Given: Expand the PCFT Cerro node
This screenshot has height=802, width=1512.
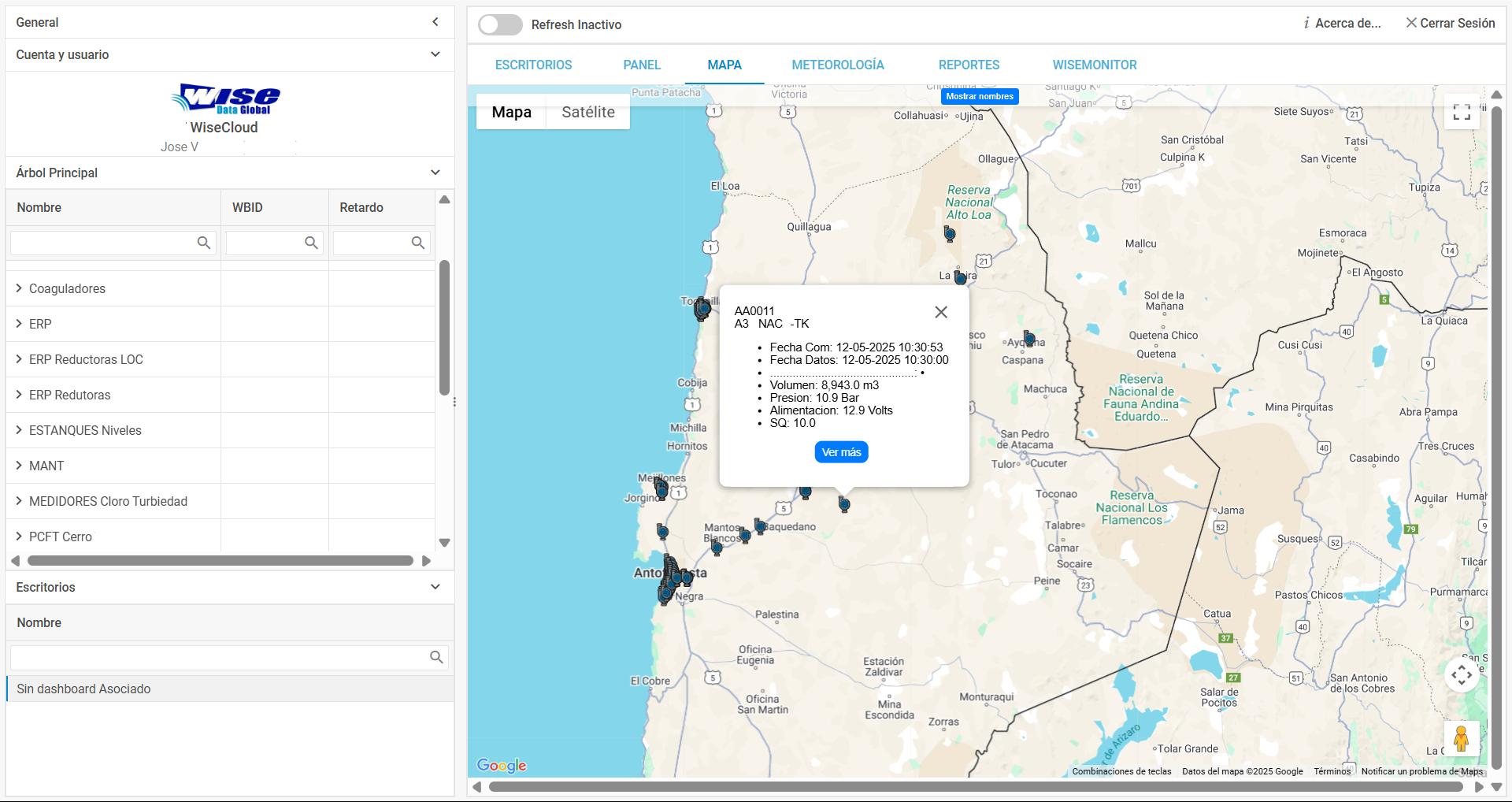Looking at the screenshot, I should [19, 537].
